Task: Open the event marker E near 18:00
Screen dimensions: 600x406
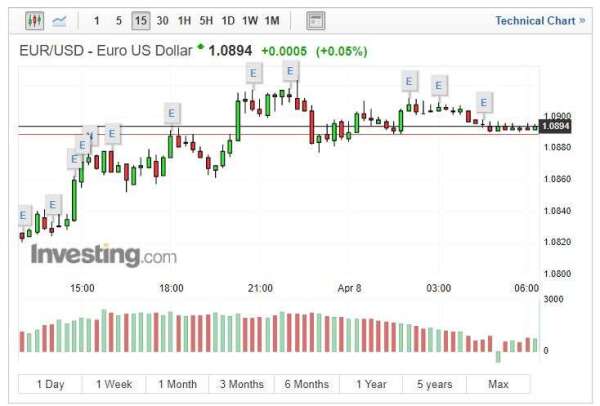Action: click(x=172, y=113)
